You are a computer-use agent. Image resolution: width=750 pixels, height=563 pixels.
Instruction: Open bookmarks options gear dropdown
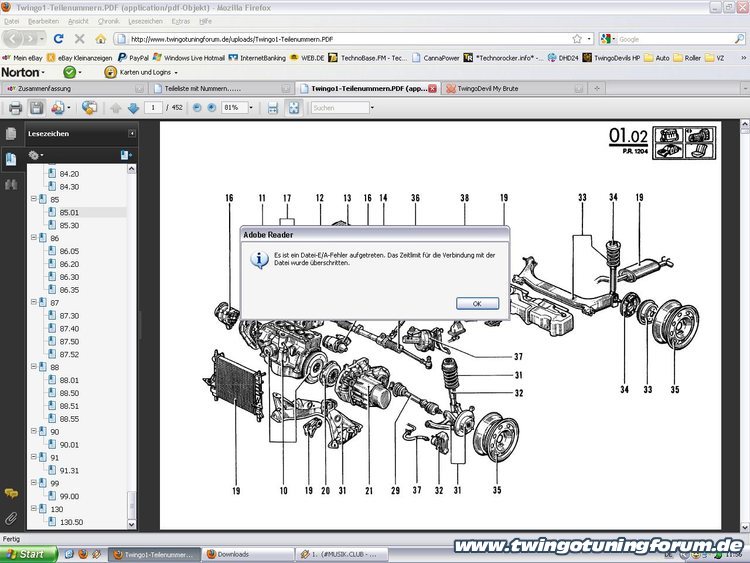(x=36, y=155)
